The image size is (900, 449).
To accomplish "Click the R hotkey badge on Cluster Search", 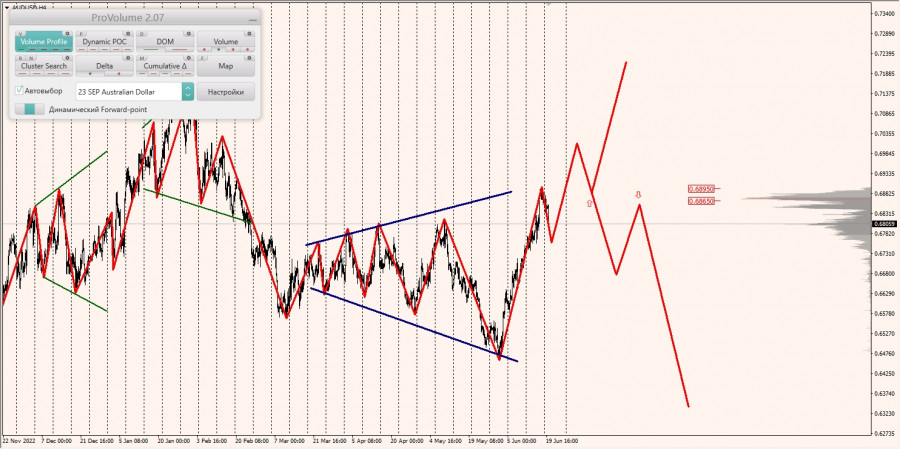I will [21, 58].
